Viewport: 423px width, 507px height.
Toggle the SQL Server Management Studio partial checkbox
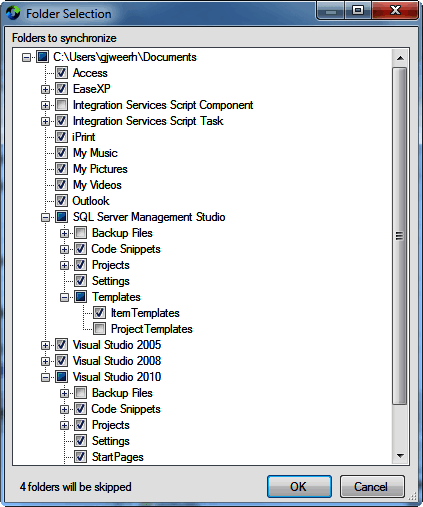pos(61,217)
